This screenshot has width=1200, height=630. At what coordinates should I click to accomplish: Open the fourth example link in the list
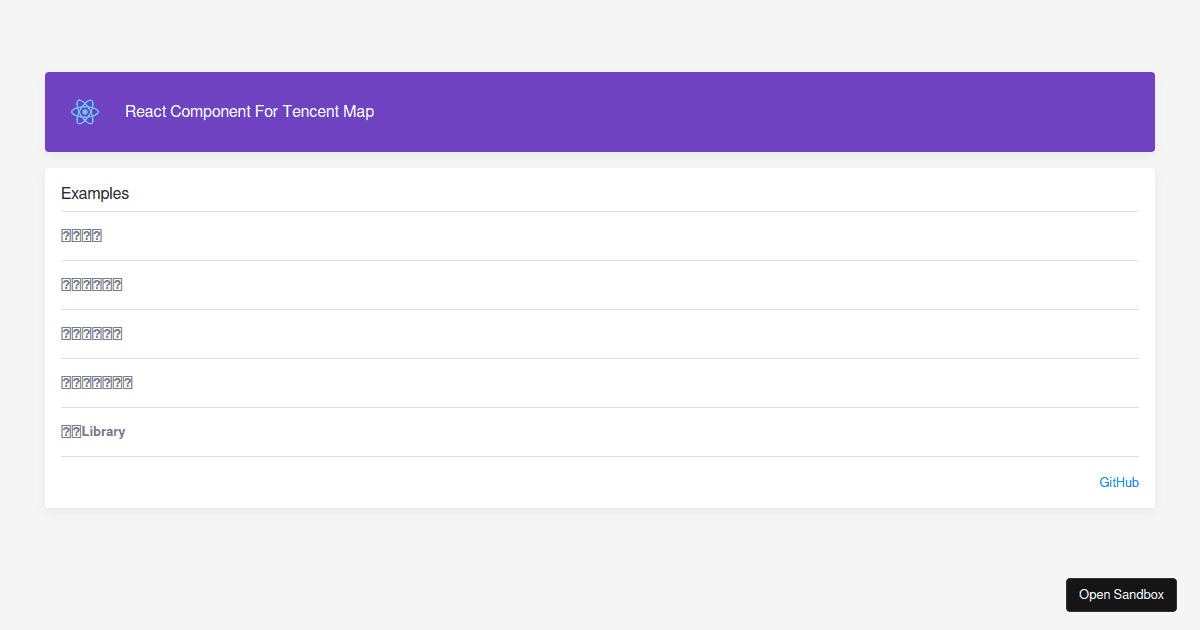97,383
